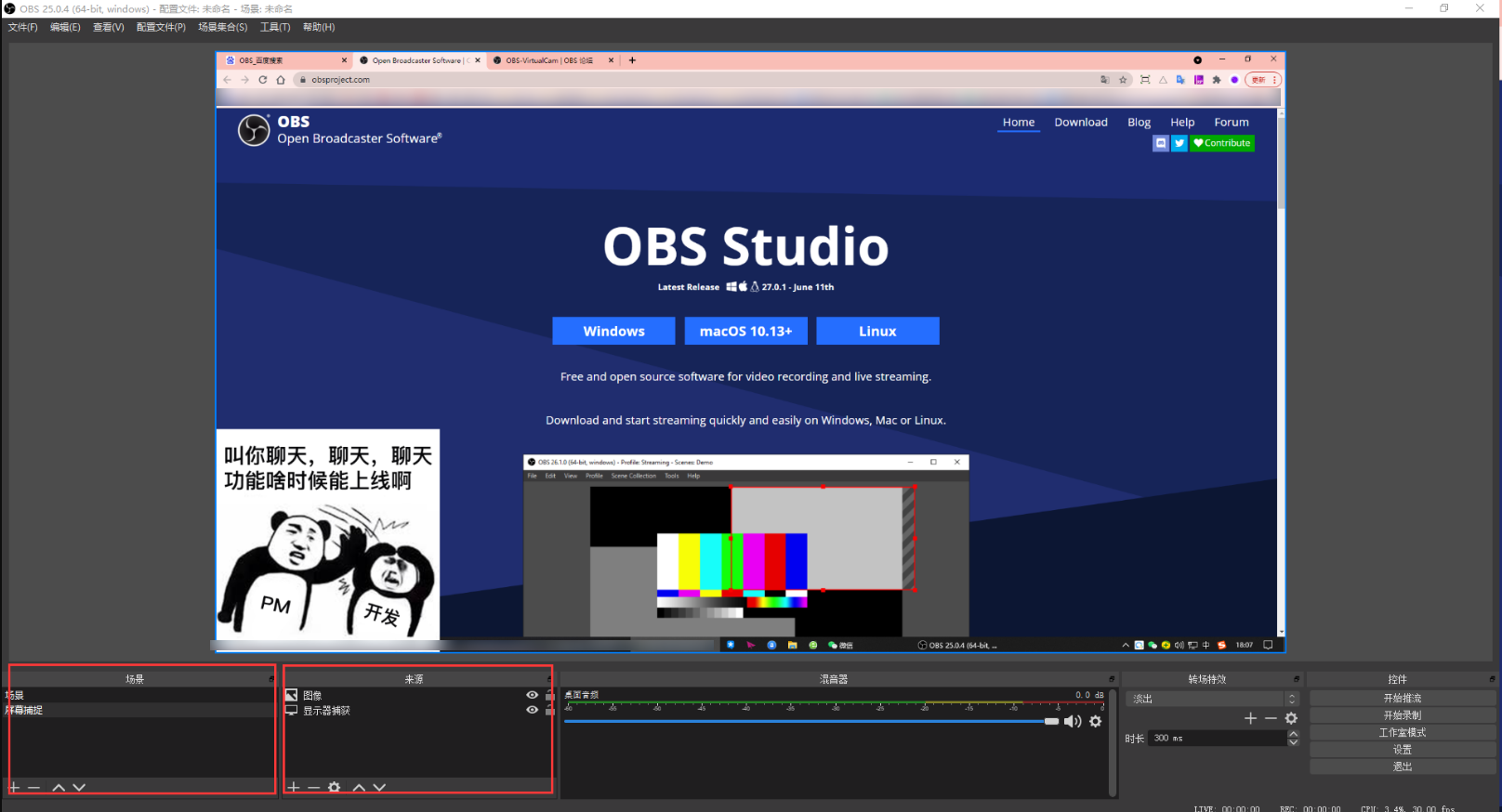Undock the 混音器 panel via float icon
This screenshot has width=1502, height=812.
coord(1112,679)
